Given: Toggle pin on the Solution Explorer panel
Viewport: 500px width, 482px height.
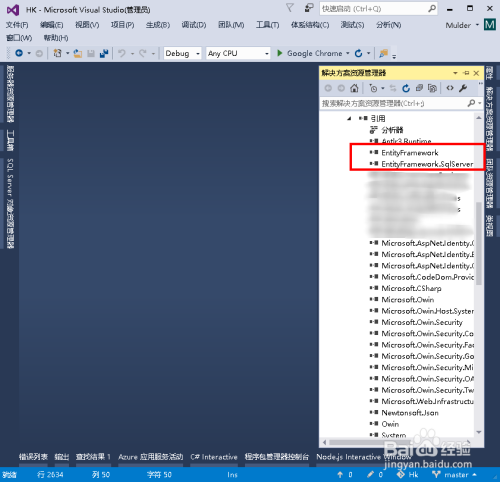Looking at the screenshot, I should 466,73.
